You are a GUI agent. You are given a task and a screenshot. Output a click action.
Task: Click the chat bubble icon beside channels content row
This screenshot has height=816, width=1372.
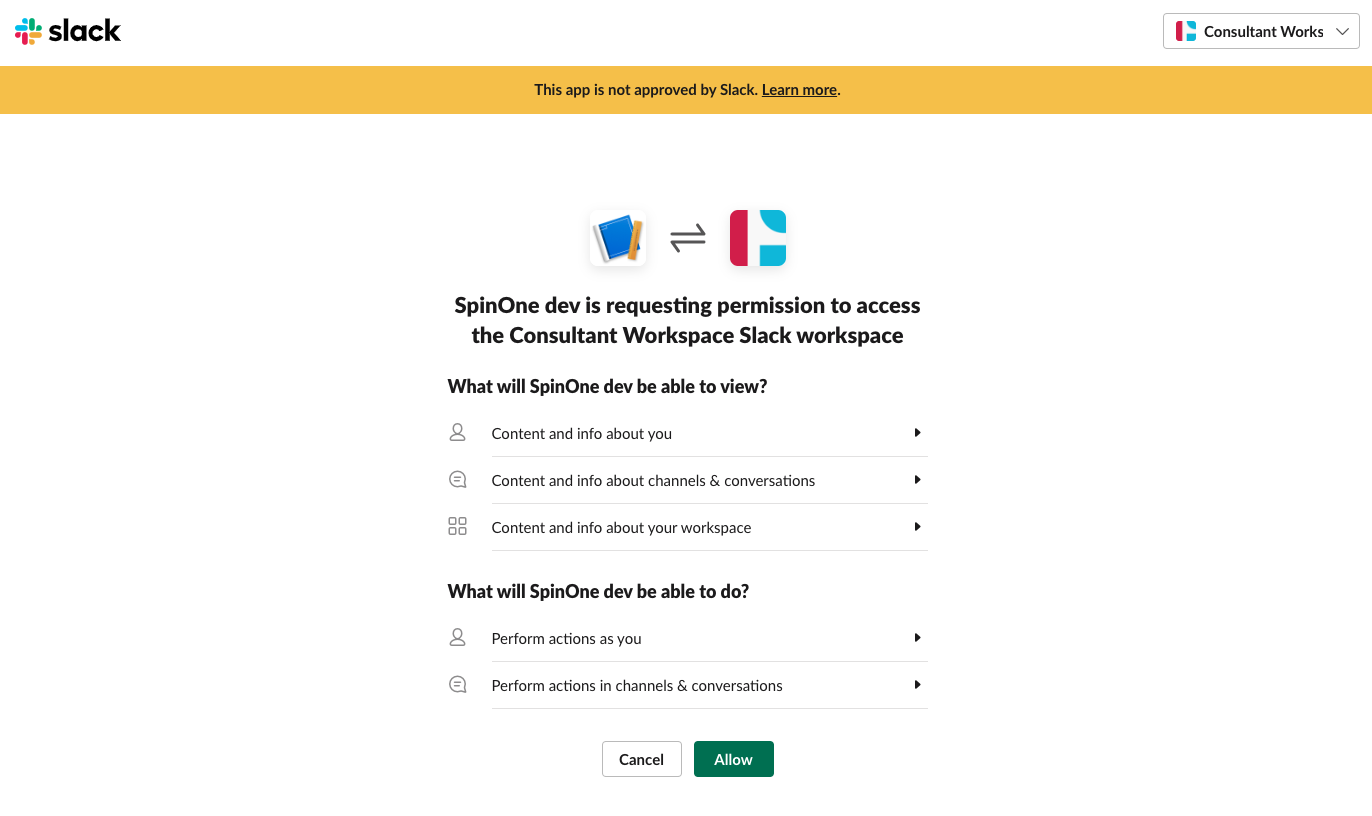[x=458, y=480]
